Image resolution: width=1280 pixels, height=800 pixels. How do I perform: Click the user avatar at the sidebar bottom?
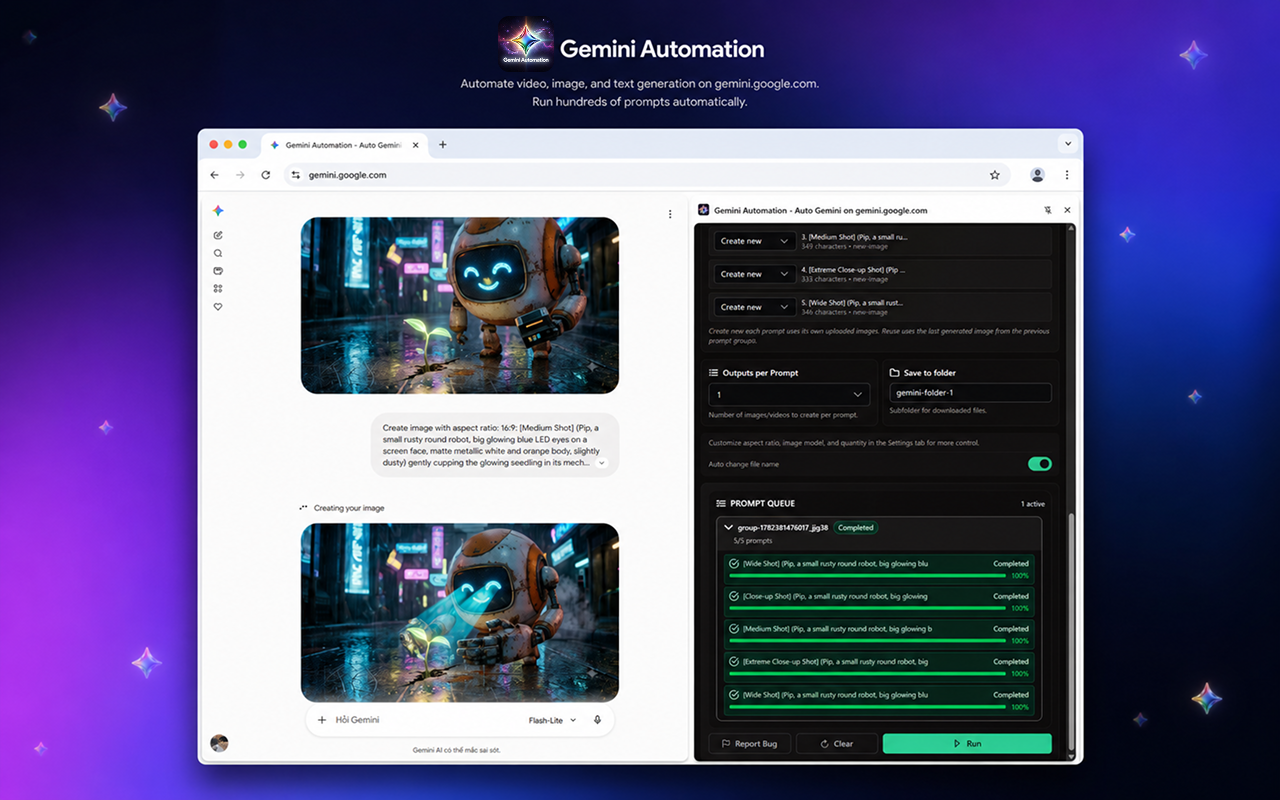219,743
